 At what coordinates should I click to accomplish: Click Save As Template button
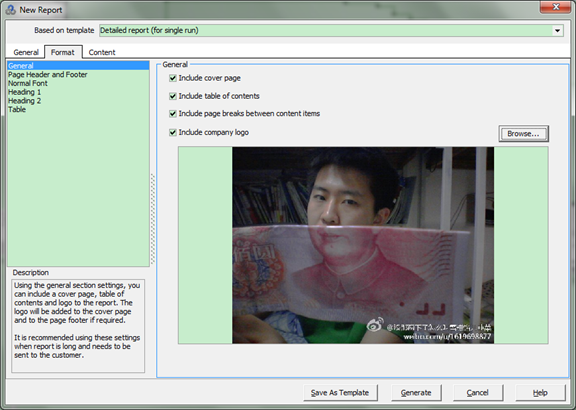coord(340,393)
